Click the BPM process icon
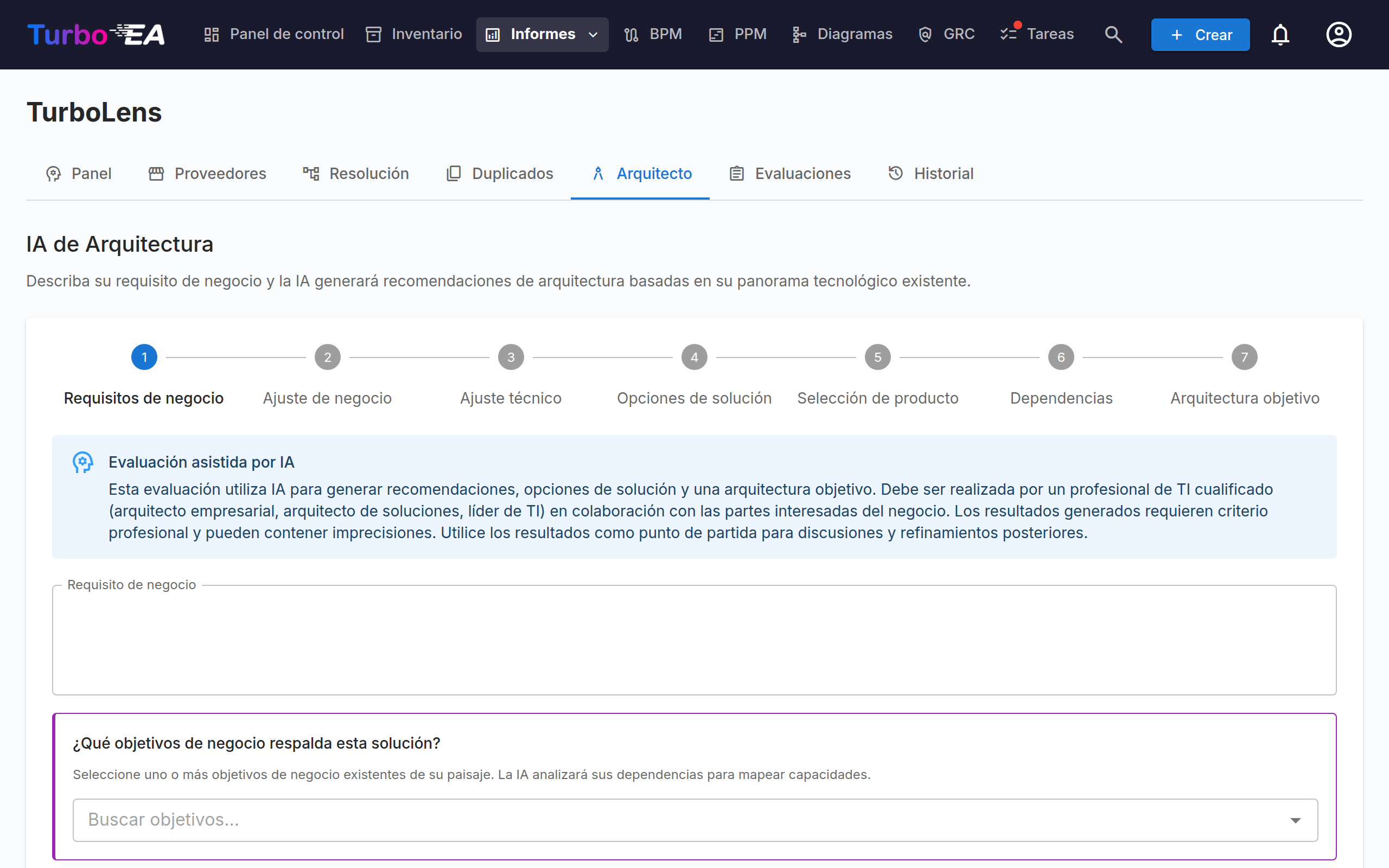This screenshot has width=1389, height=868. pyautogui.click(x=632, y=34)
